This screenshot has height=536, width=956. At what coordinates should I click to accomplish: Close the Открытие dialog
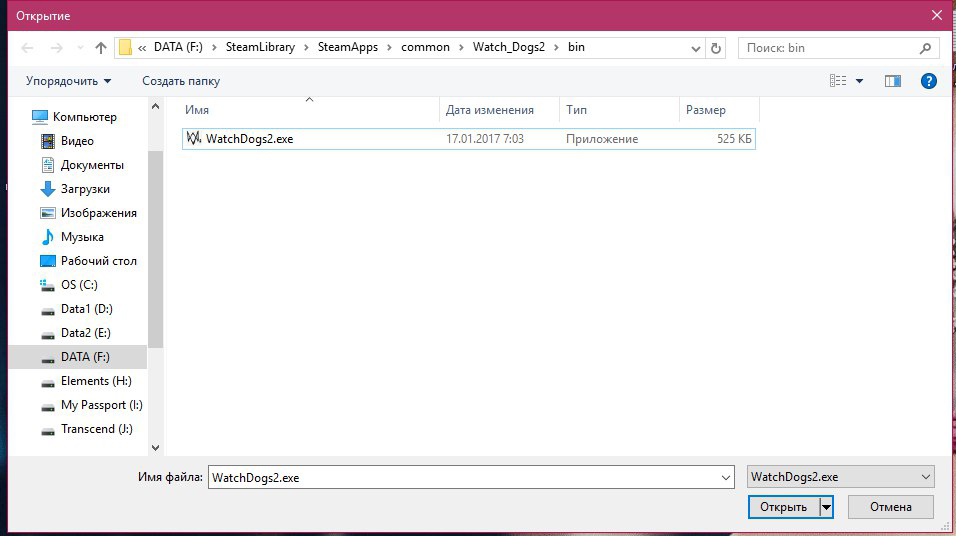pyautogui.click(x=937, y=15)
